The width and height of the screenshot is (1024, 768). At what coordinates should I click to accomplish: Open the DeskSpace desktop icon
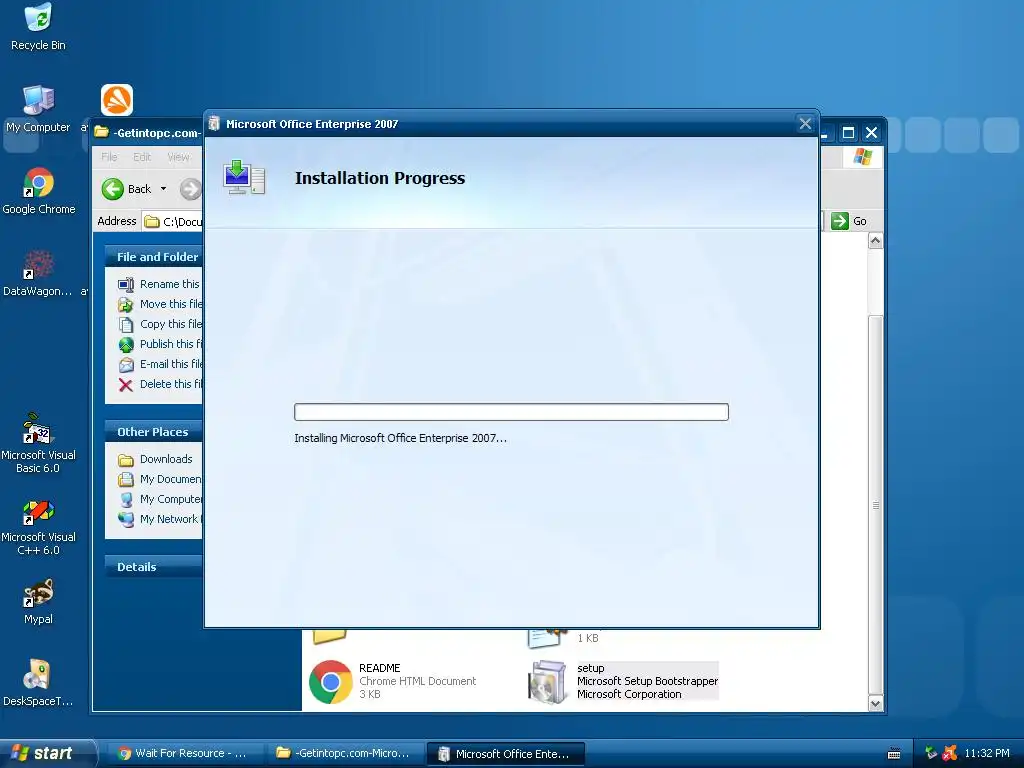pos(38,683)
